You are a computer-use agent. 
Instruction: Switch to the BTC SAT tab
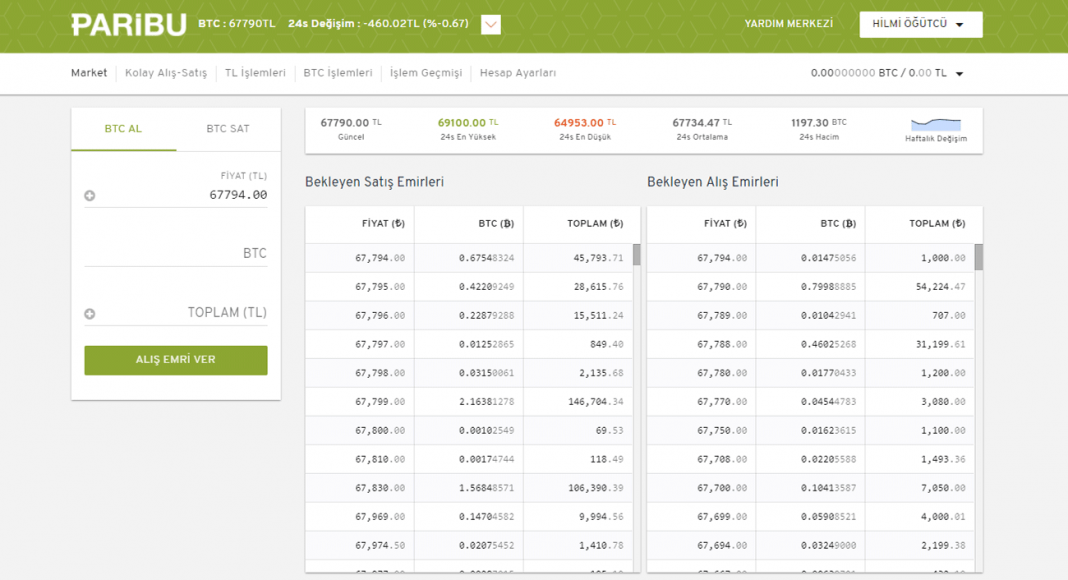(x=228, y=129)
